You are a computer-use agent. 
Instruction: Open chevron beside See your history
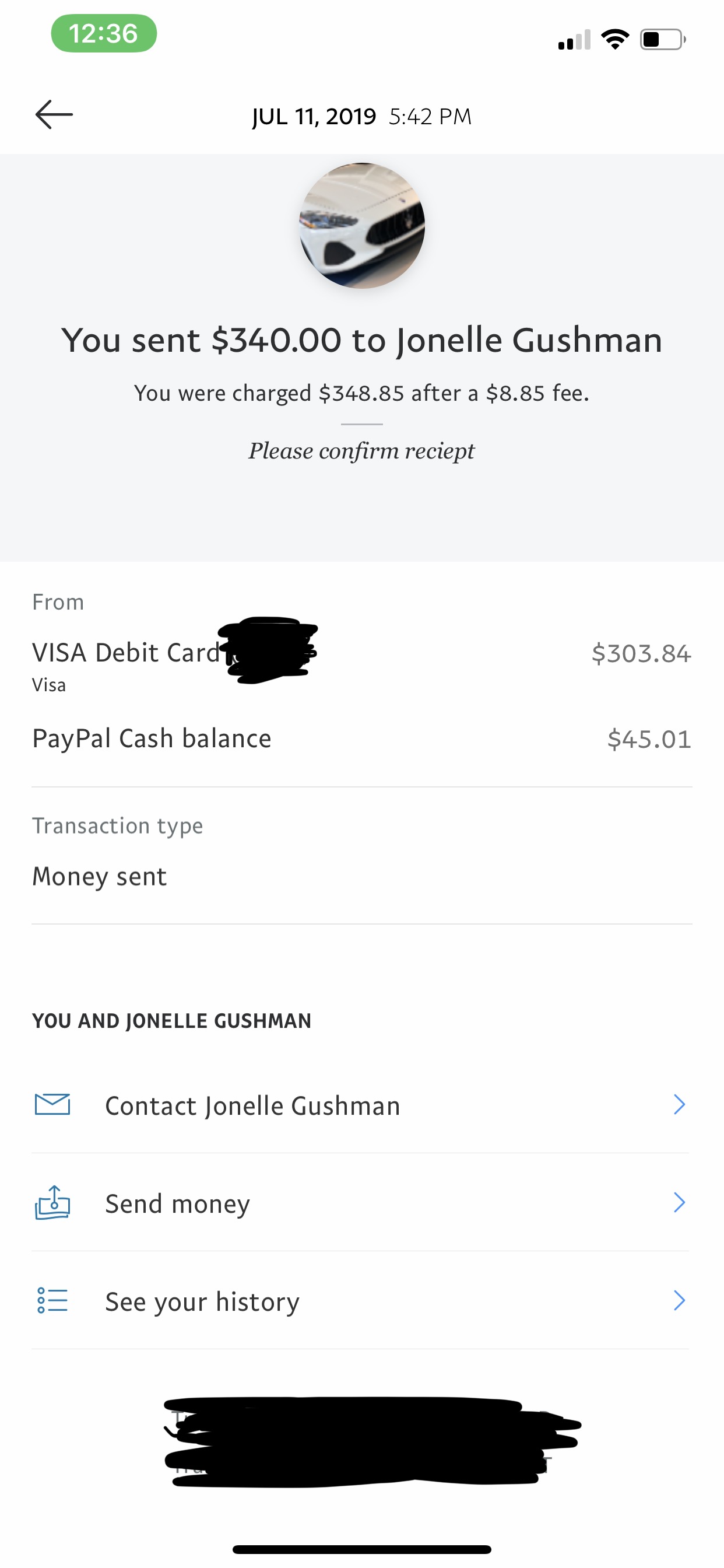[x=680, y=1301]
